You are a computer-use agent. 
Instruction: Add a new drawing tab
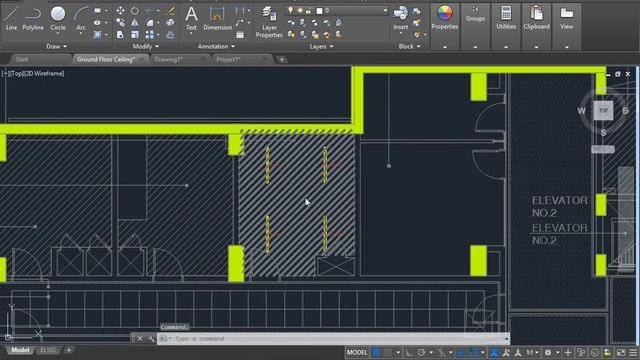pos(282,60)
